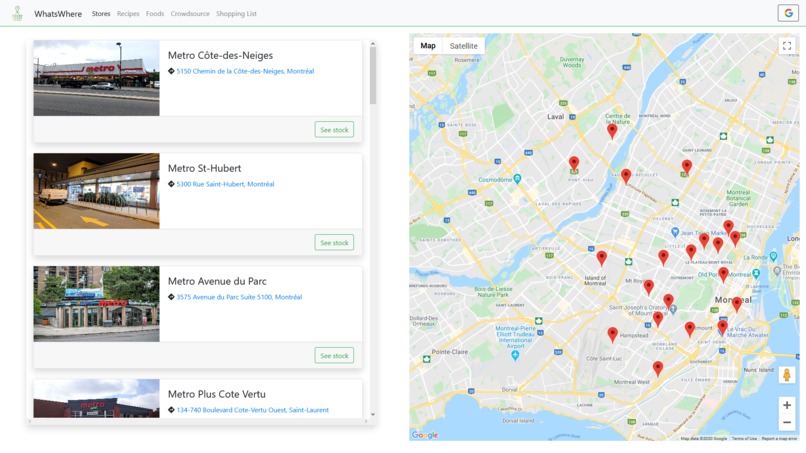Select the red marker at Hampstead
This screenshot has width=806, height=453.
612,335
